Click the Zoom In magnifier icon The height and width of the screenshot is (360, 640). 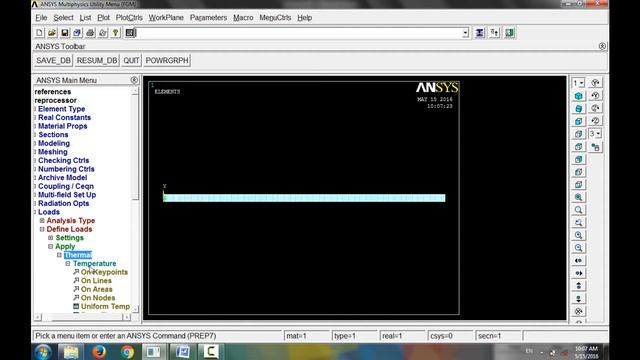pyautogui.click(x=578, y=235)
